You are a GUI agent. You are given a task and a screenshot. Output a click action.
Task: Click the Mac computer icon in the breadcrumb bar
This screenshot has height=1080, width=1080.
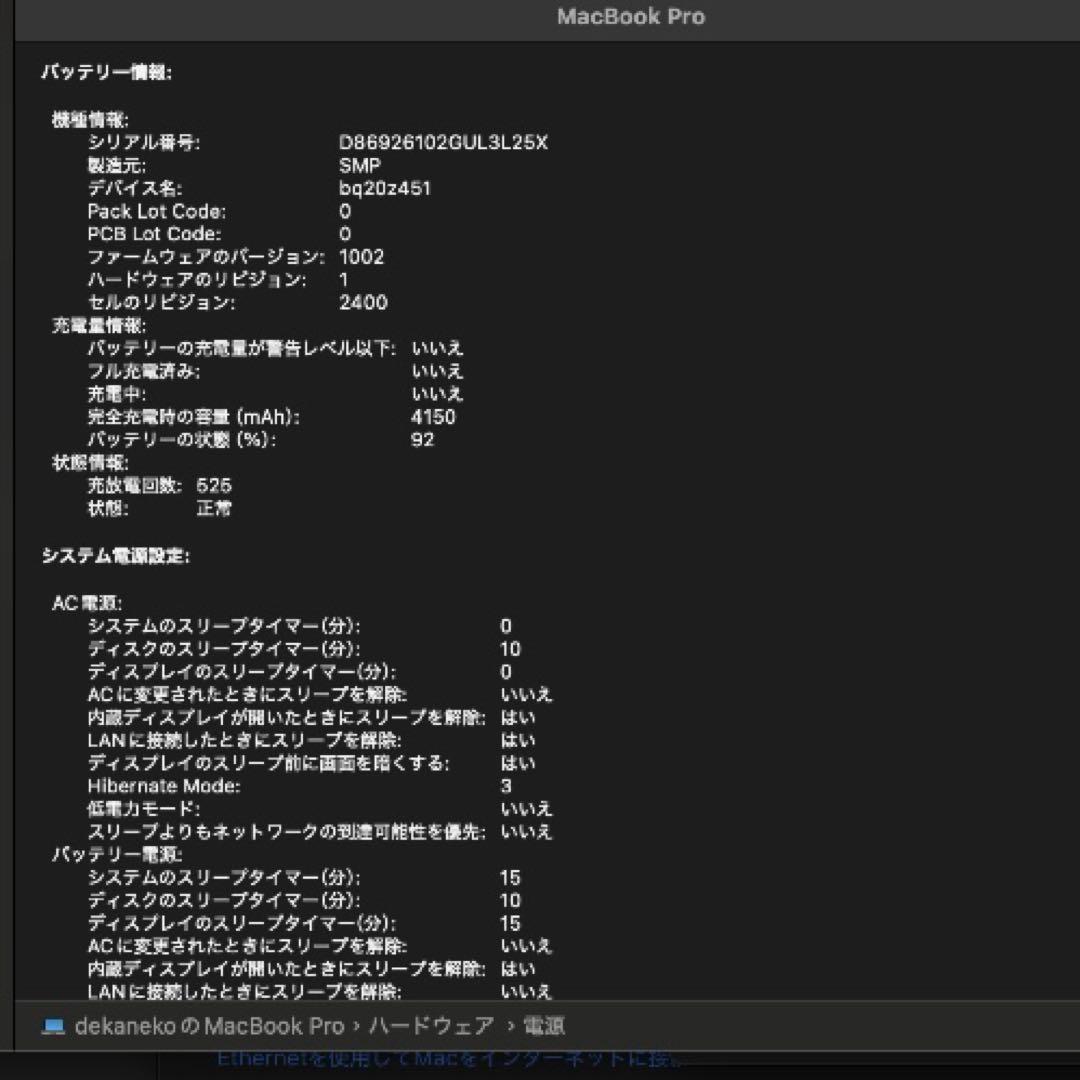point(52,1025)
